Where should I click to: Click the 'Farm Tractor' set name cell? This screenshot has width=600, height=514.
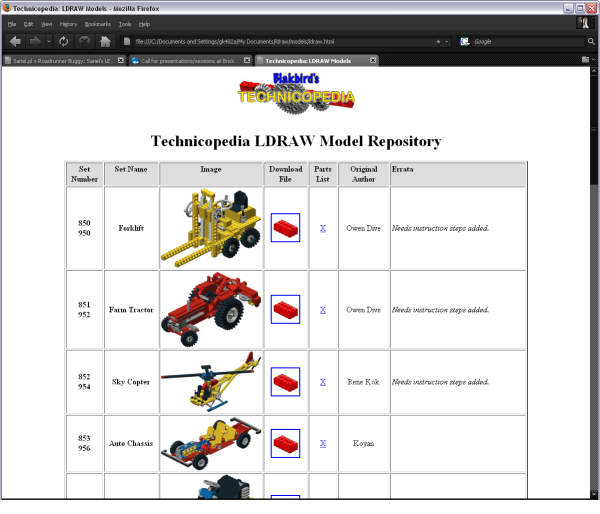(131, 310)
